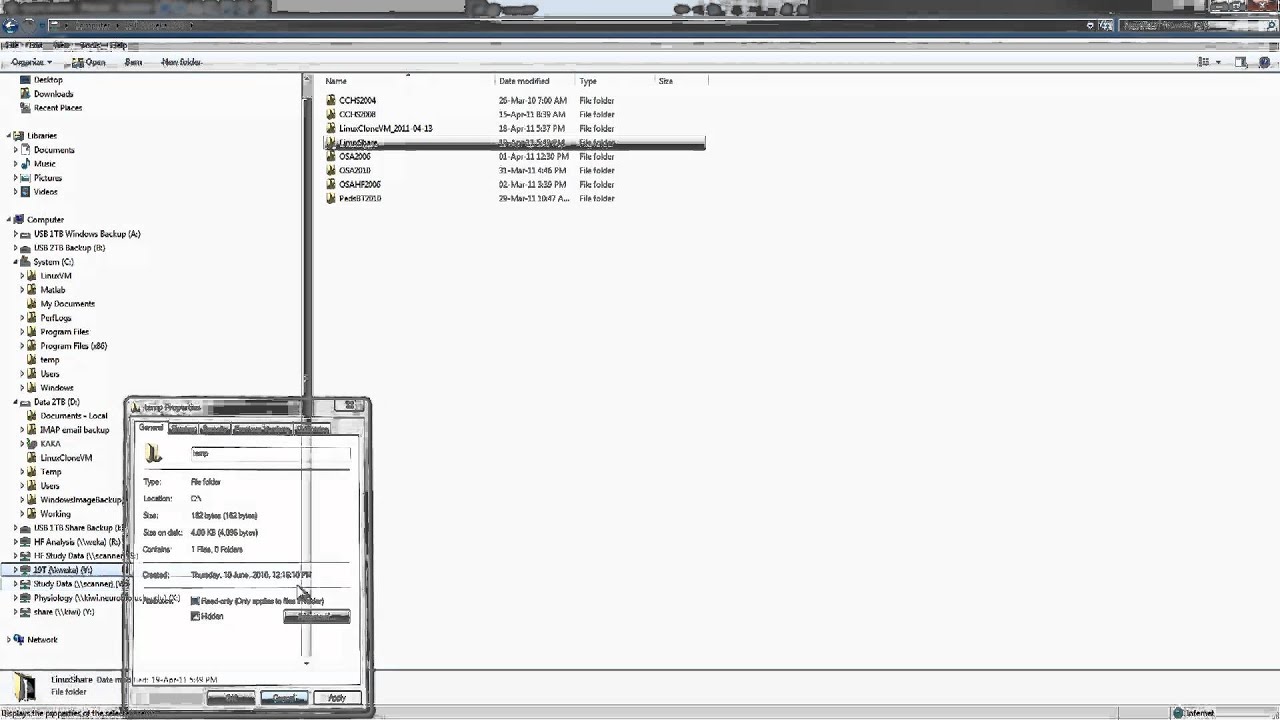Image resolution: width=1280 pixels, height=720 pixels.
Task: Click the Music library icon
Action: click(25, 164)
